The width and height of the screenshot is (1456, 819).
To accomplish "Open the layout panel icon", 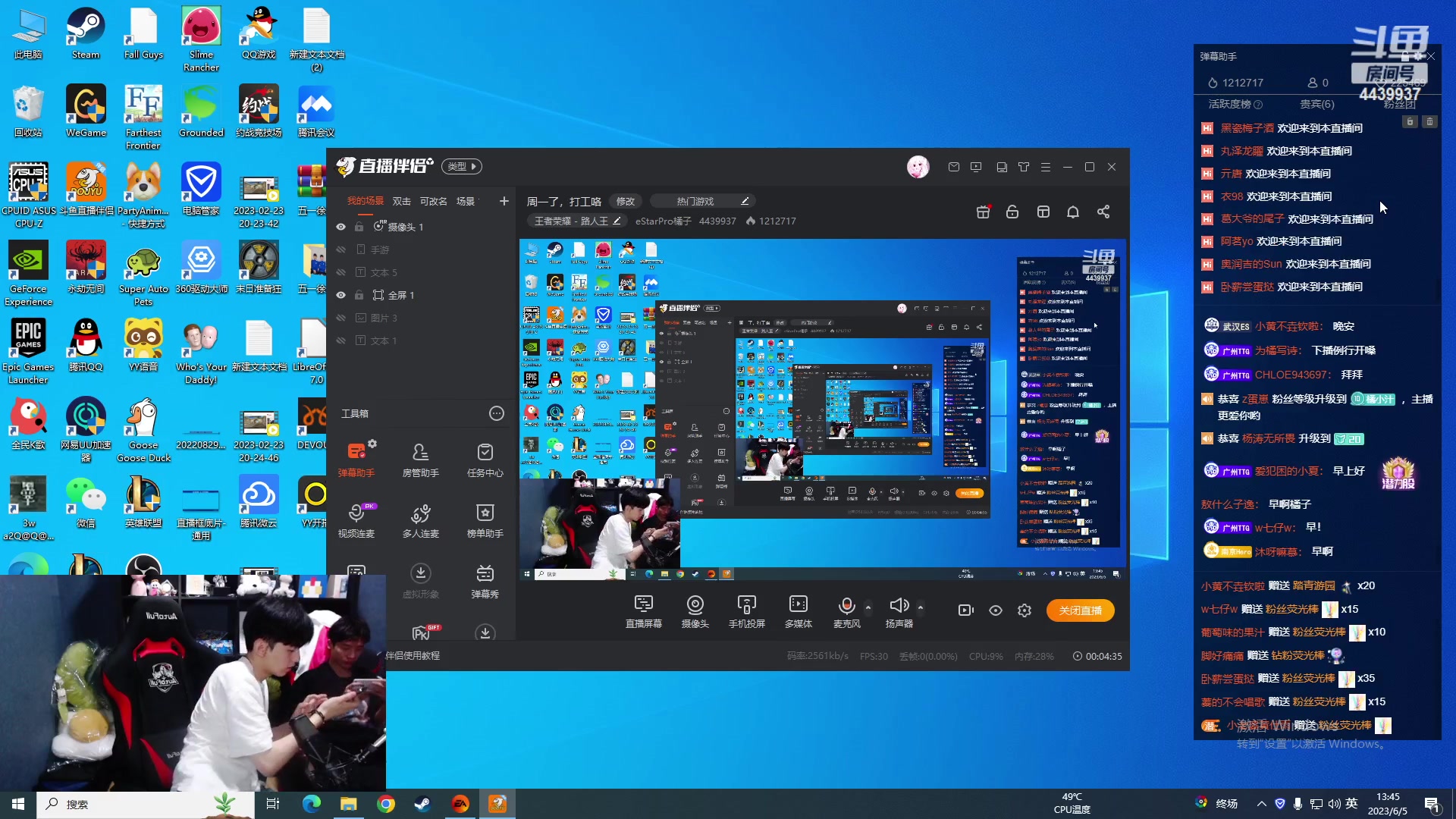I will tap(1043, 212).
